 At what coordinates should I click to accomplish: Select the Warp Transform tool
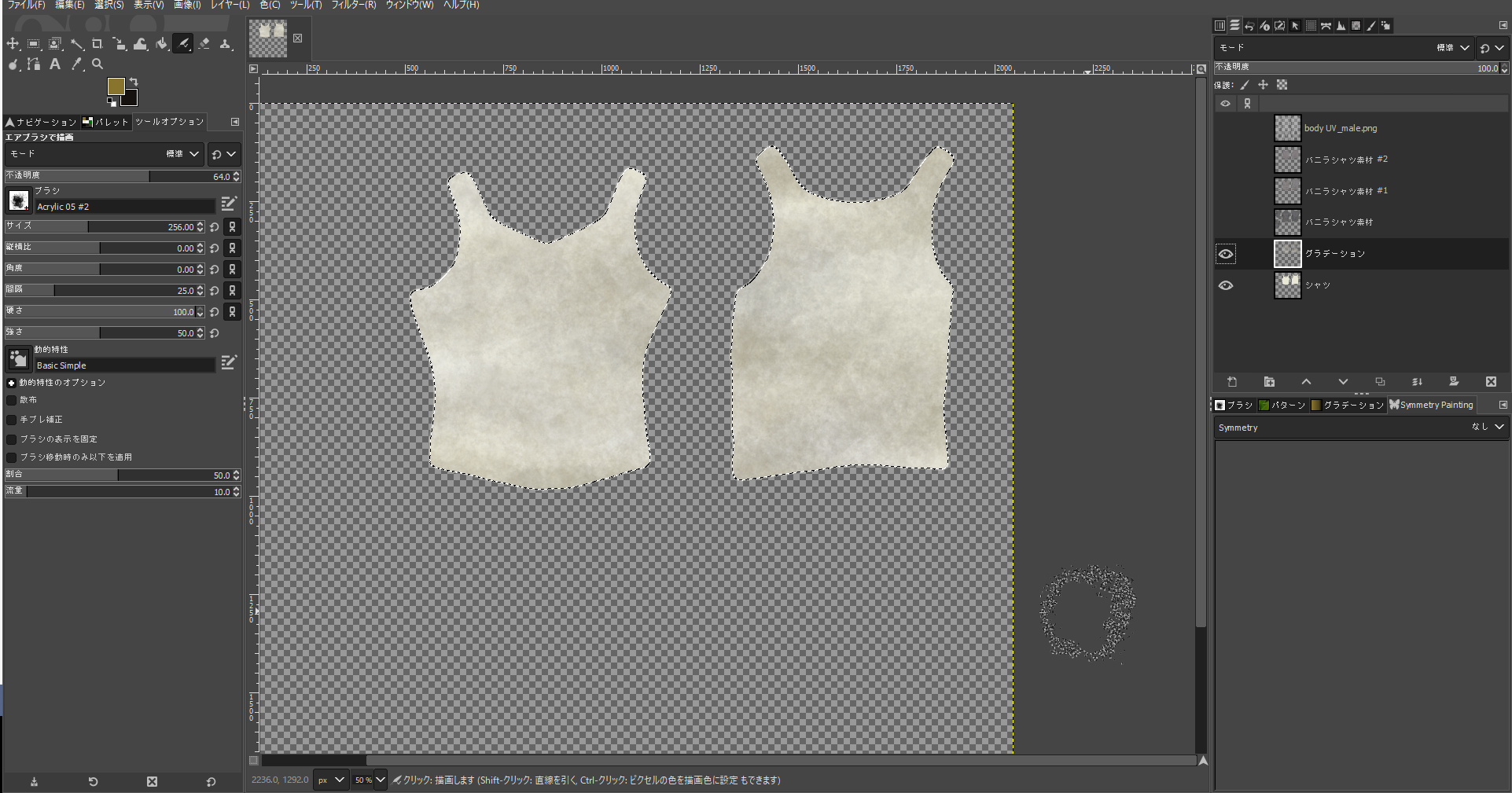pyautogui.click(x=140, y=44)
